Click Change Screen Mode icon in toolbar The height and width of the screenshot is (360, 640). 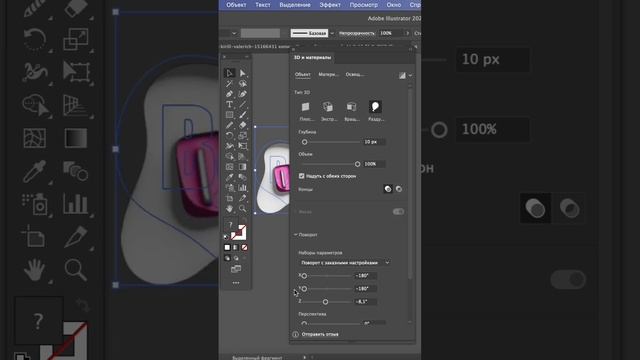236,269
